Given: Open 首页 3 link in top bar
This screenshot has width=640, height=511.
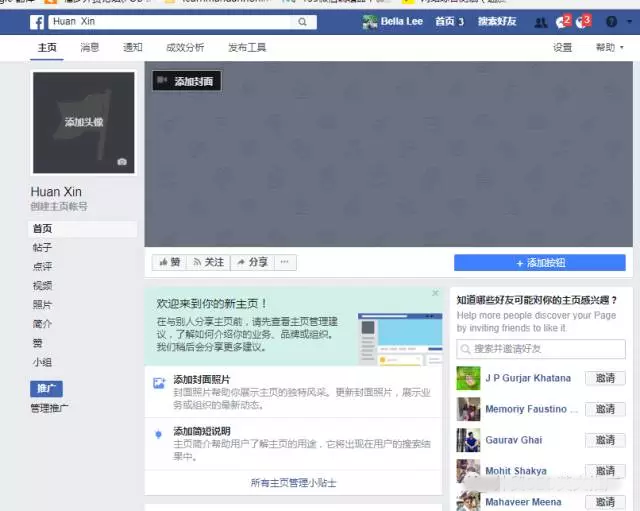Looking at the screenshot, I should pos(449,22).
